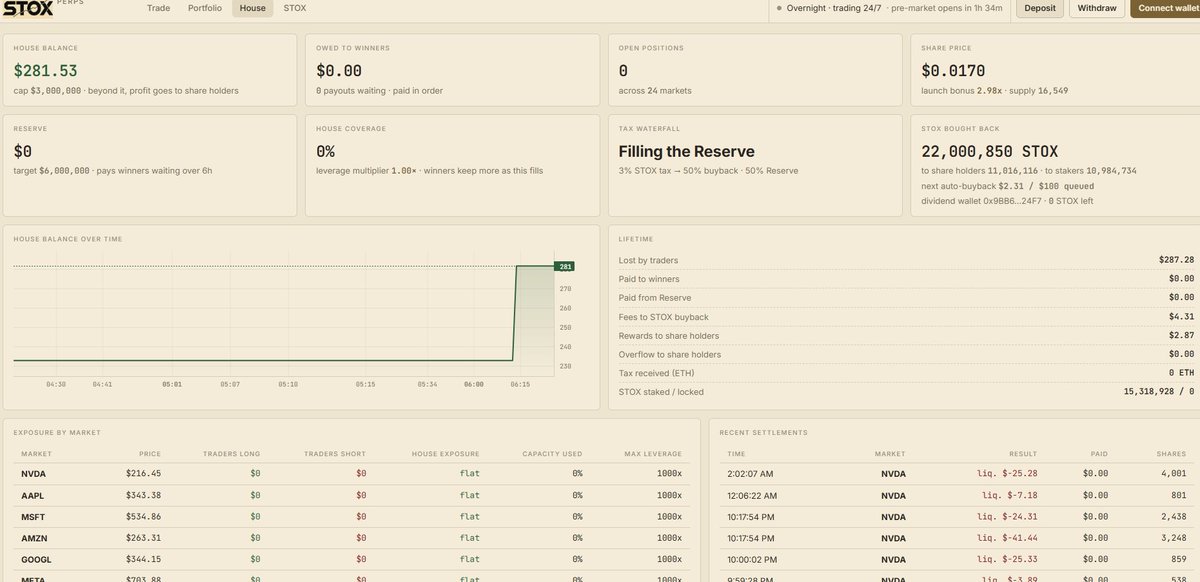Click the 2:02:07 AM settlement time
Viewport: 1200px width, 582px height.
point(751,473)
